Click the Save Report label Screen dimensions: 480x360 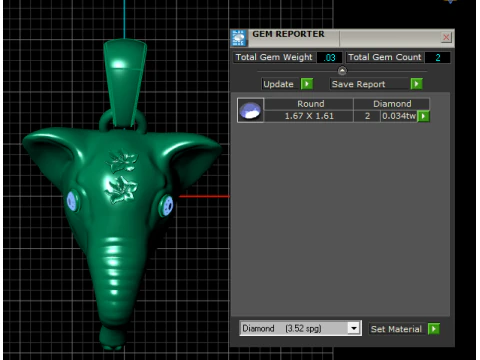(358, 84)
